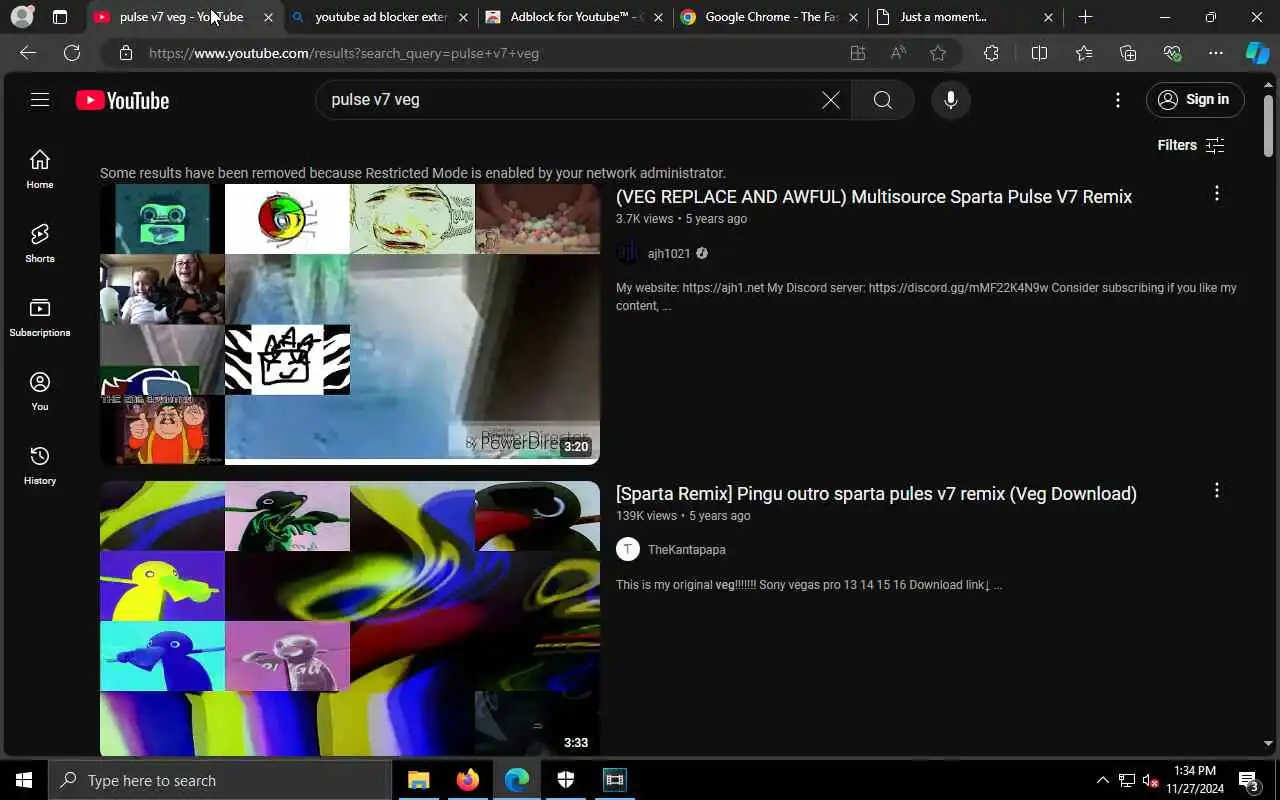1280x800 pixels.
Task: Open Edge Settings and more menu
Action: coord(1216,53)
